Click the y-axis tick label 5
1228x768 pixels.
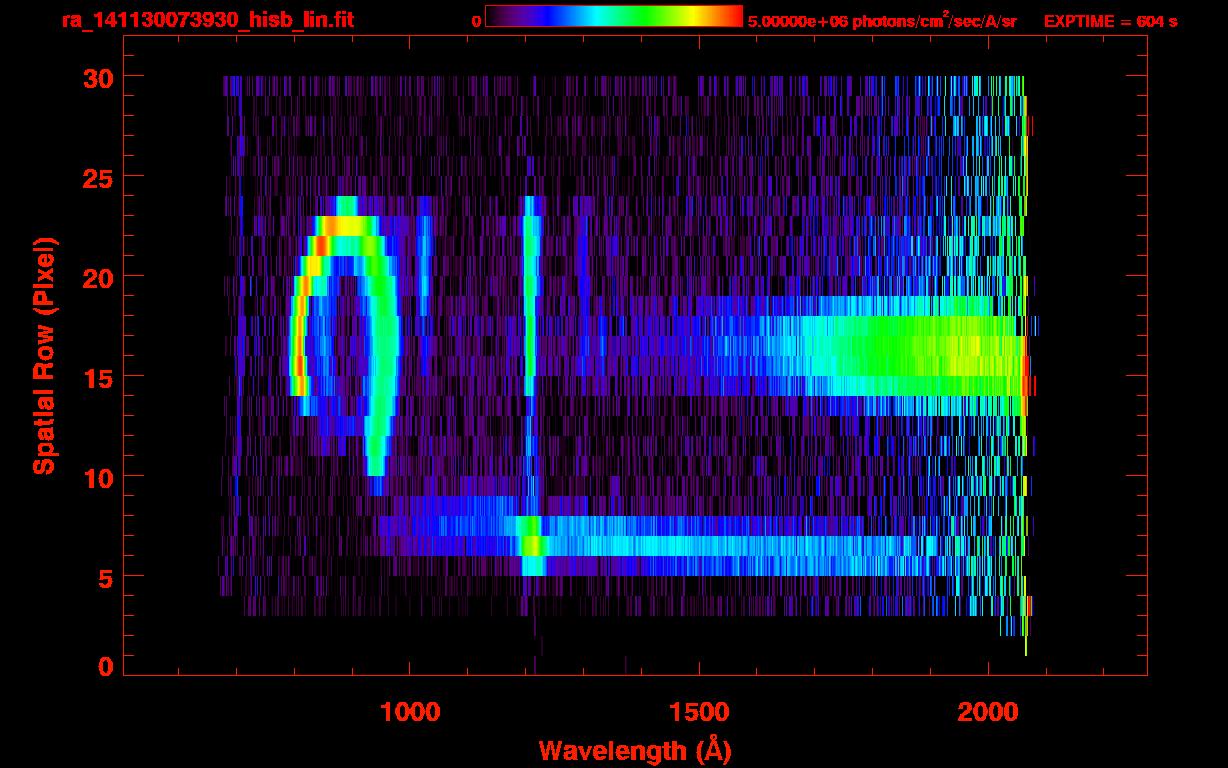105,577
